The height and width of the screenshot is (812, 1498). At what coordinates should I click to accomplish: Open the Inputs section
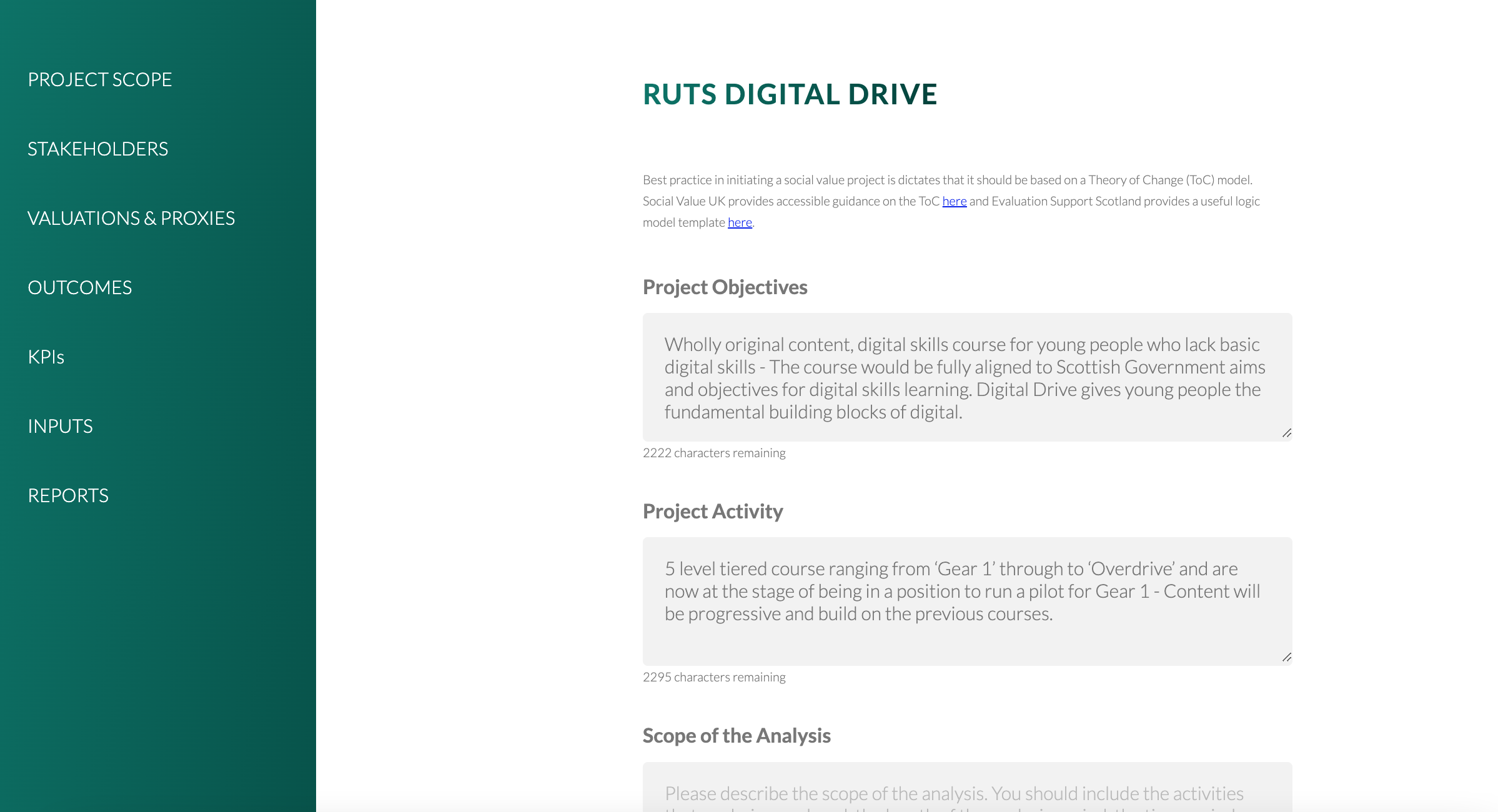click(61, 426)
